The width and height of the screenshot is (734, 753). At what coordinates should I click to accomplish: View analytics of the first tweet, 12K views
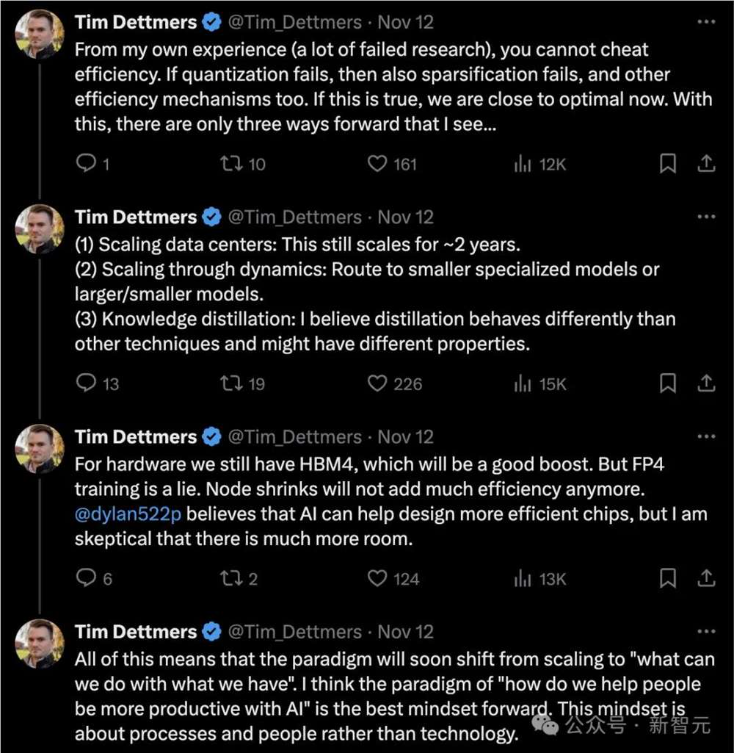tap(522, 163)
